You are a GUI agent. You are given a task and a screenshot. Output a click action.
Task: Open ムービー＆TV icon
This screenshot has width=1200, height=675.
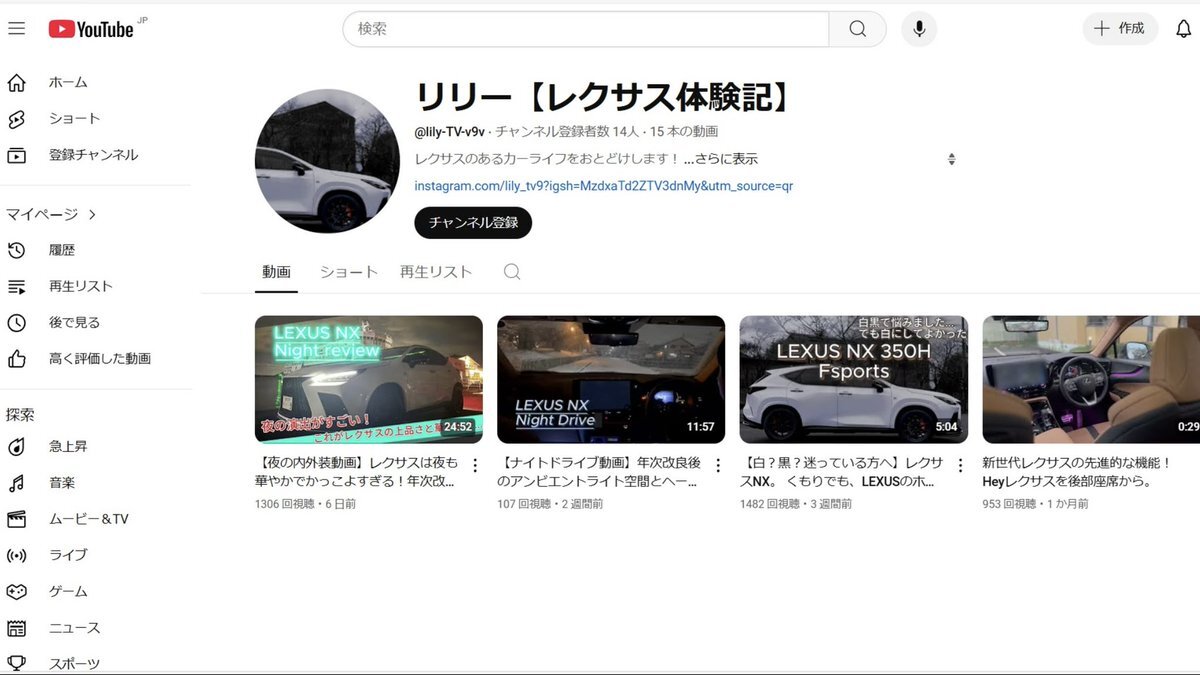pyautogui.click(x=16, y=519)
